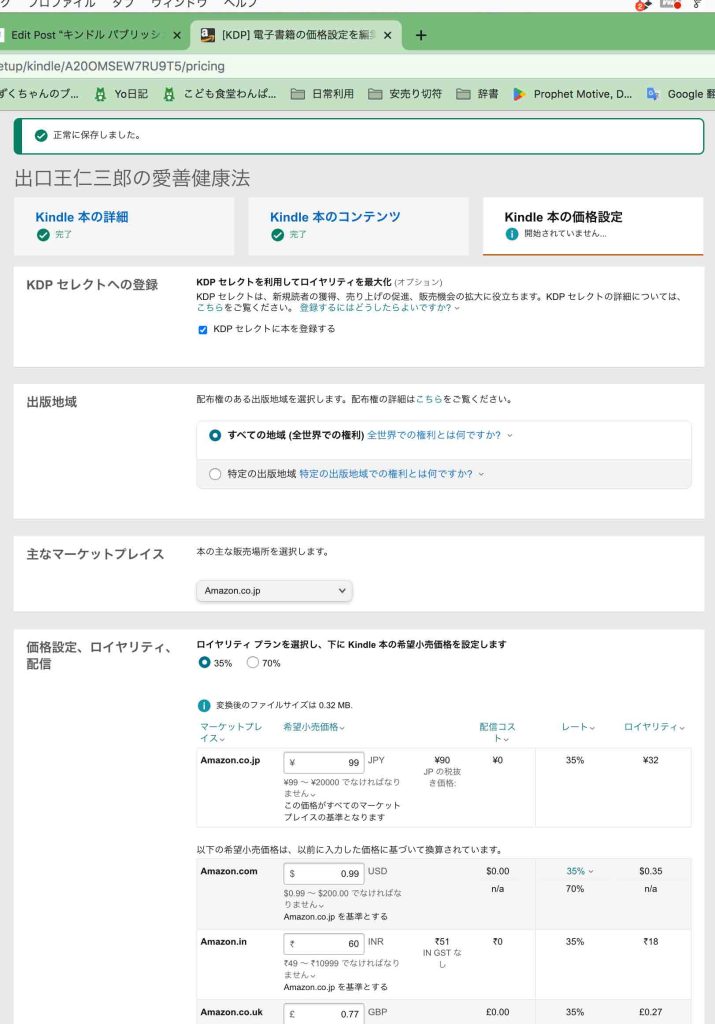Expand the 配信コスト column header

(498, 732)
